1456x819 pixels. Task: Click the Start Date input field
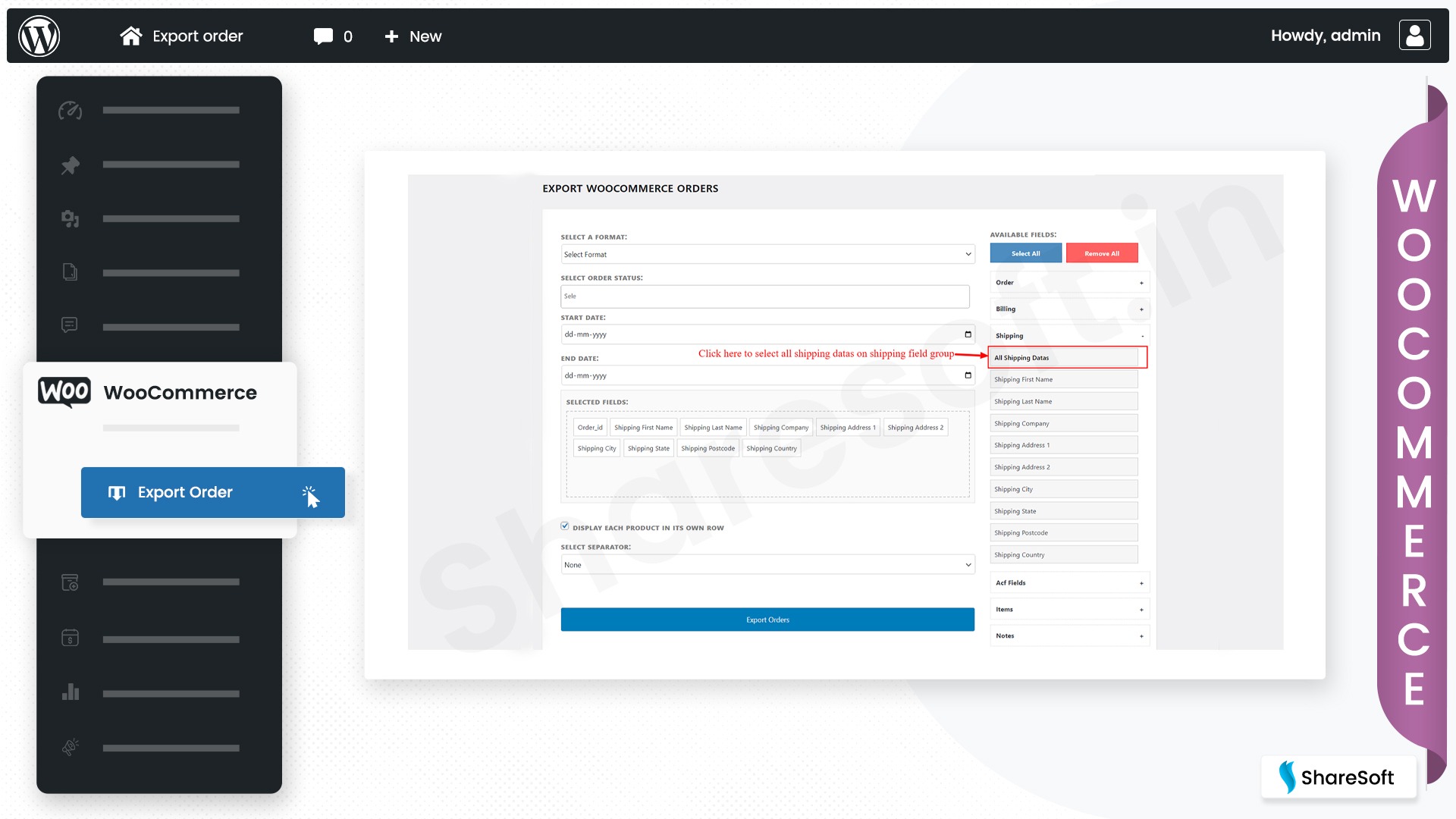[767, 334]
